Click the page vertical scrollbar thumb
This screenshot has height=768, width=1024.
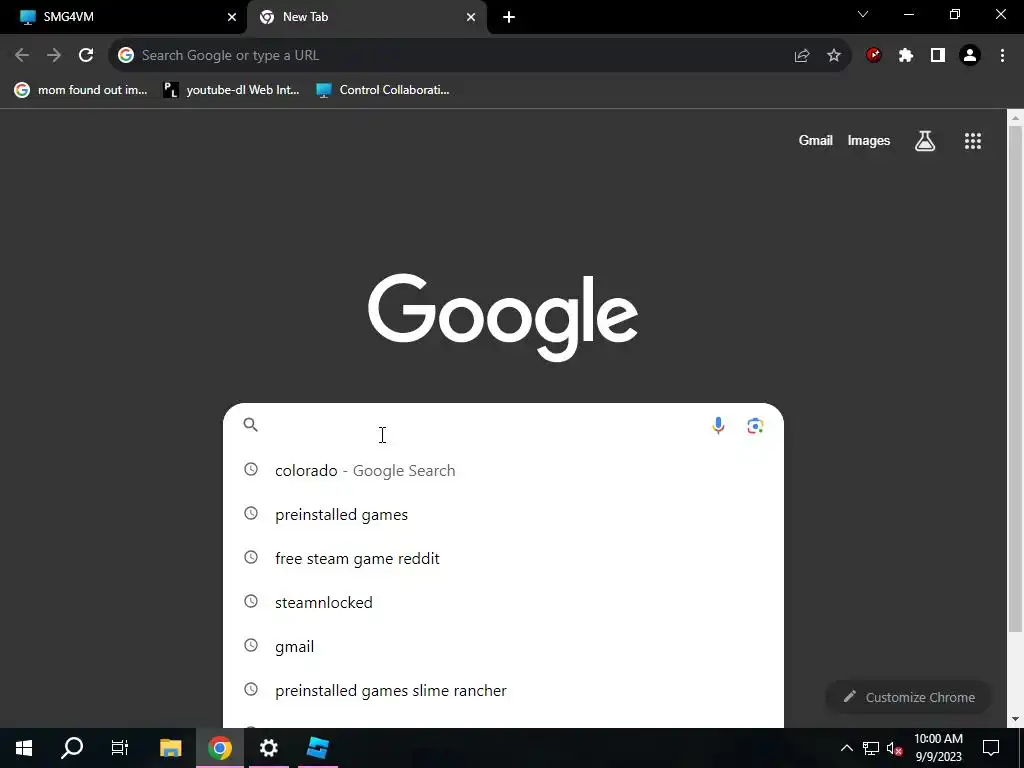click(x=1014, y=379)
